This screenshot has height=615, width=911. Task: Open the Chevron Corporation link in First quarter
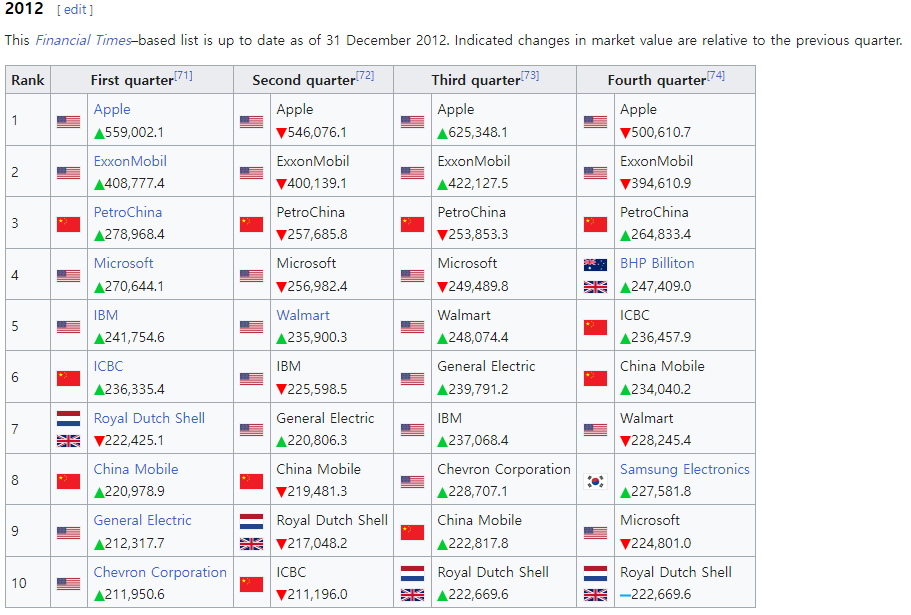coord(160,572)
